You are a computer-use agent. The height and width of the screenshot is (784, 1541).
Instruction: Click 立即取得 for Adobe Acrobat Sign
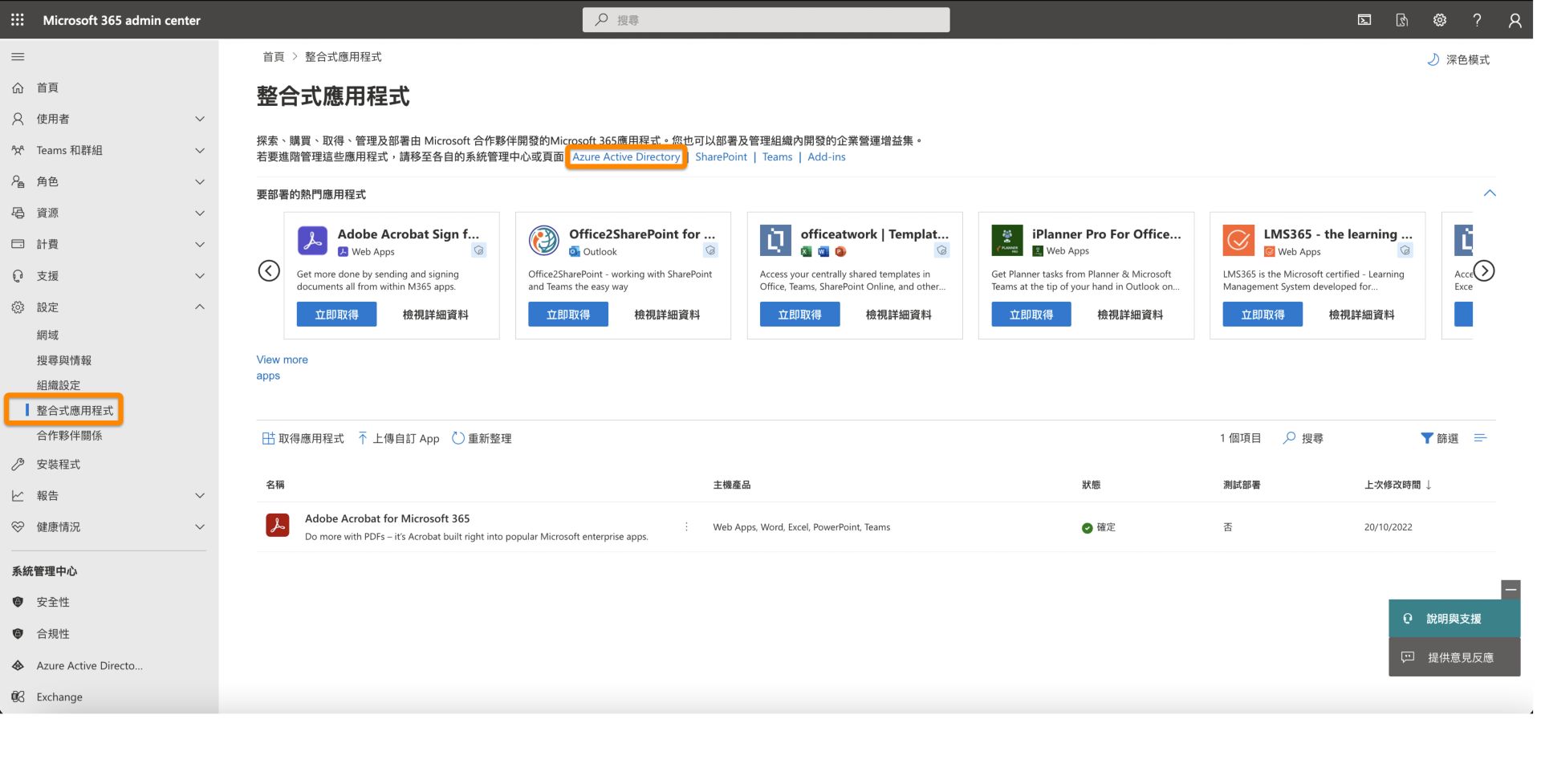click(x=336, y=315)
